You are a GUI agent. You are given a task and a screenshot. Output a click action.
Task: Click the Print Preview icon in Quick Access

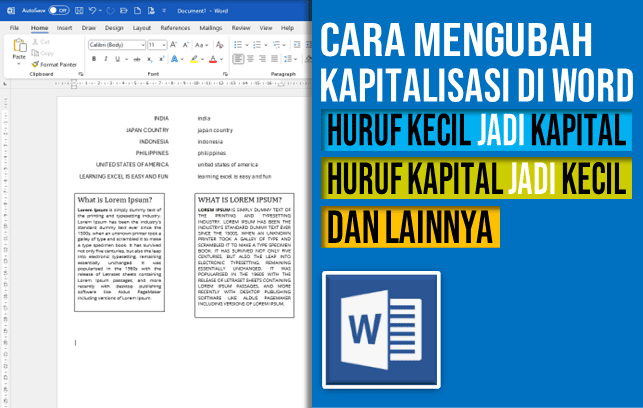(x=151, y=11)
